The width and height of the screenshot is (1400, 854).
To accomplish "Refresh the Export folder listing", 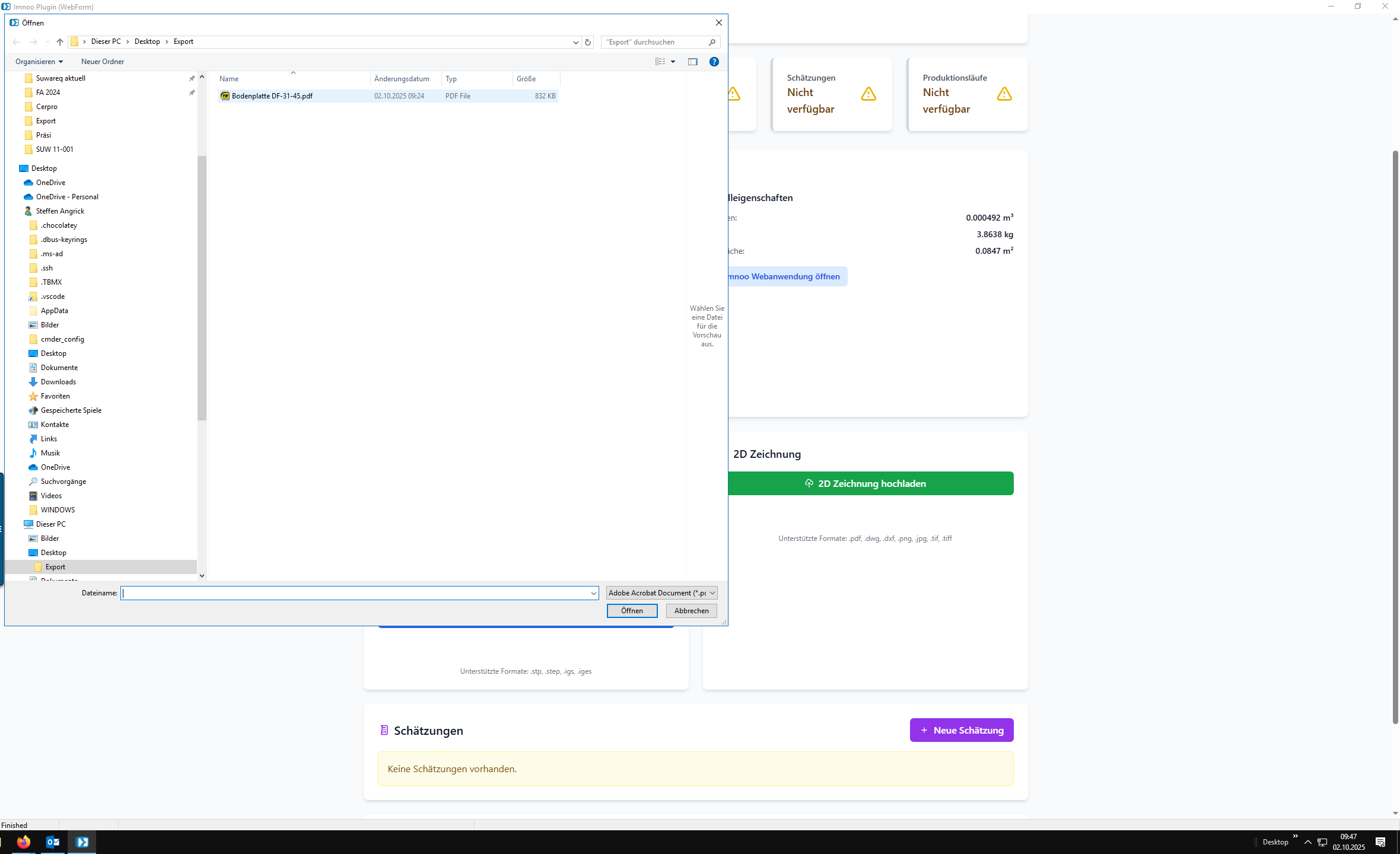I will [588, 42].
